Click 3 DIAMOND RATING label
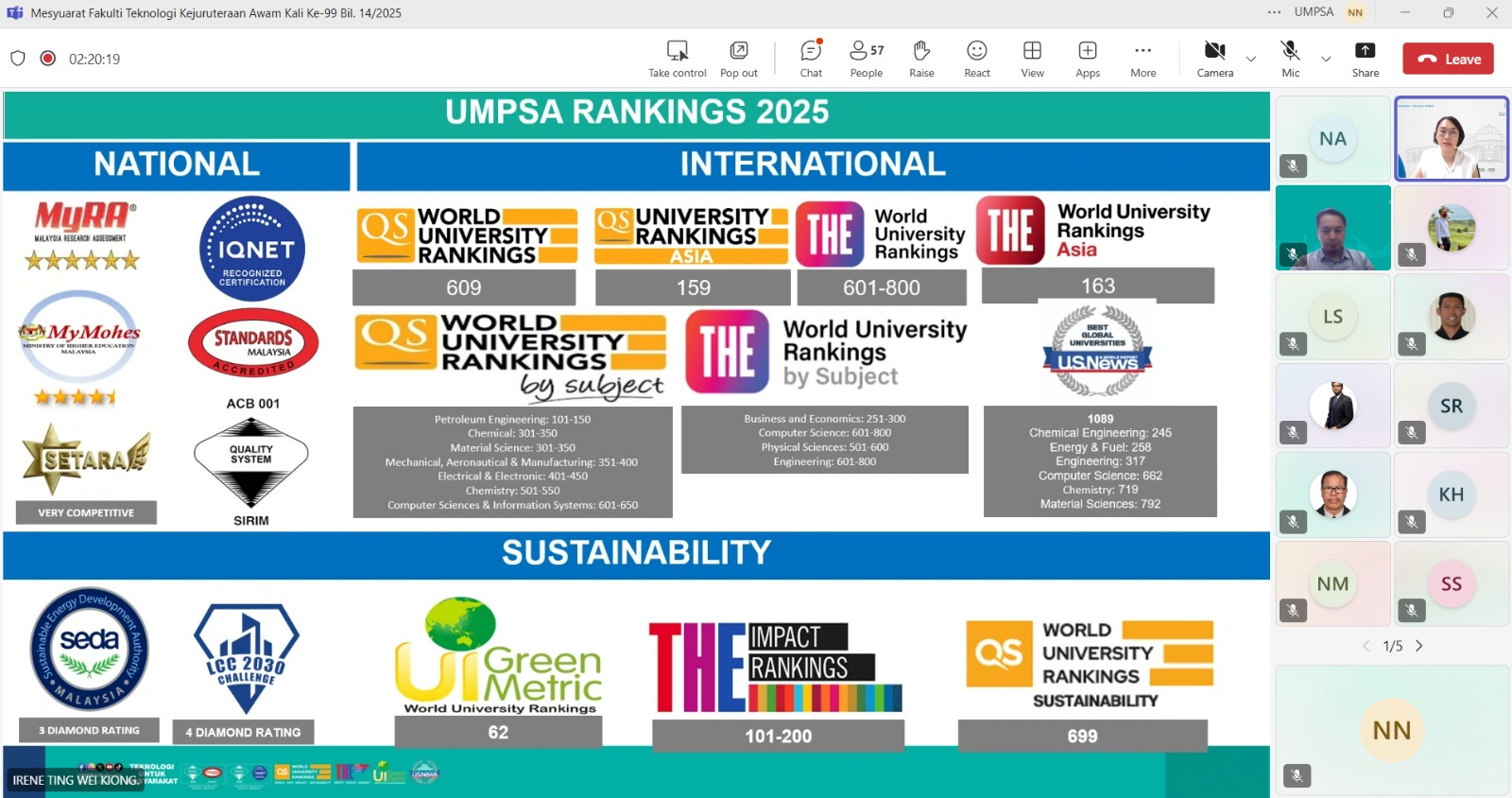 pos(89,730)
